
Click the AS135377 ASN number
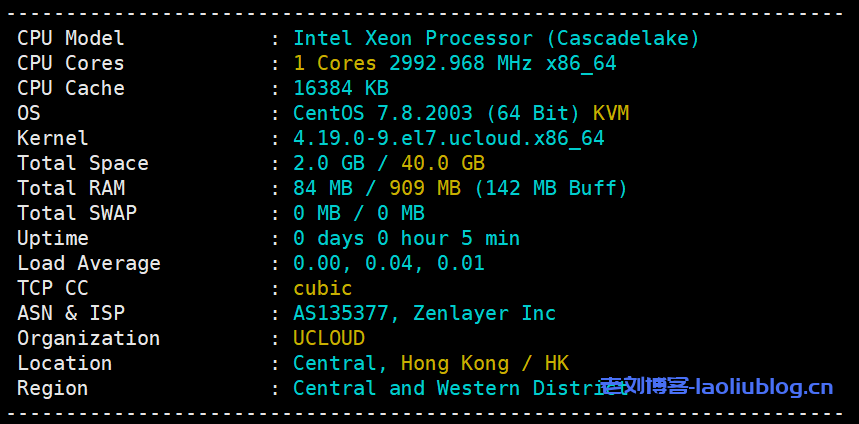(x=340, y=313)
